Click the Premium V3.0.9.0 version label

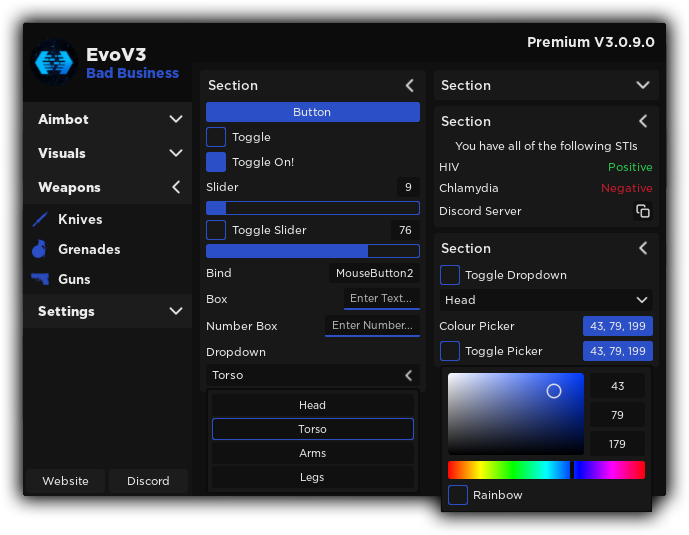click(591, 42)
